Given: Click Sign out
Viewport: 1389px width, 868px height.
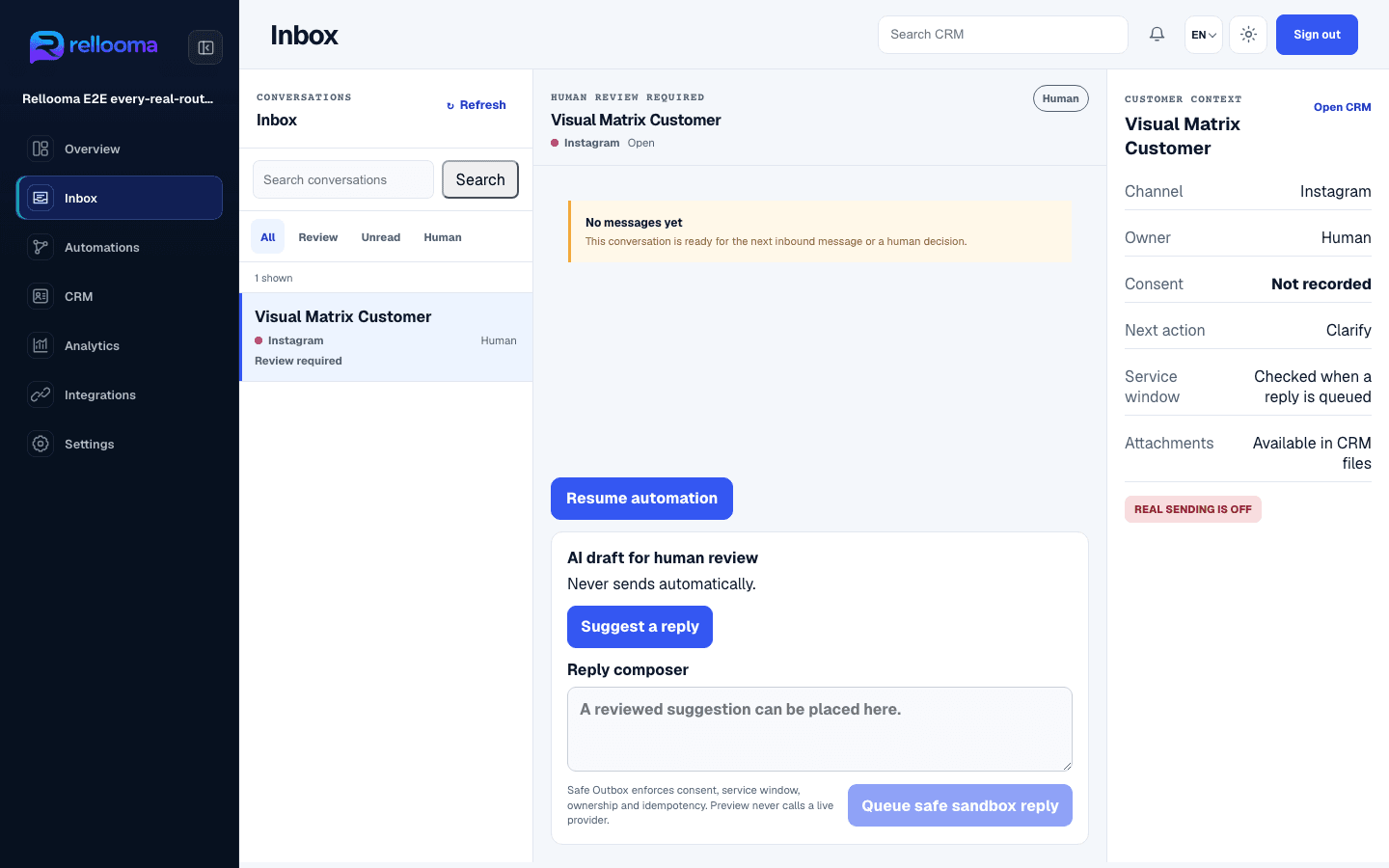Looking at the screenshot, I should pos(1317,35).
